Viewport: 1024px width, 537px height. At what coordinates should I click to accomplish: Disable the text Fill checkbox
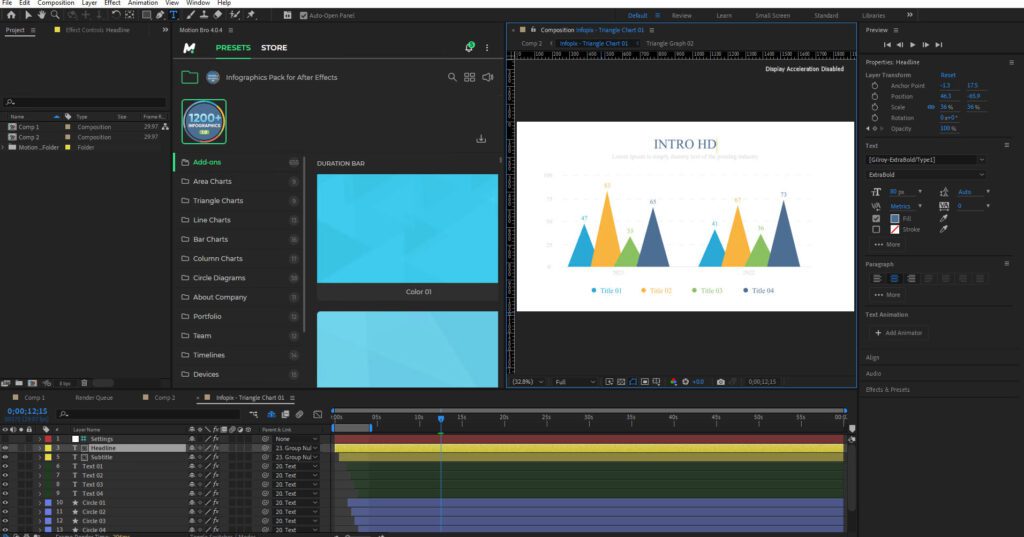[877, 218]
